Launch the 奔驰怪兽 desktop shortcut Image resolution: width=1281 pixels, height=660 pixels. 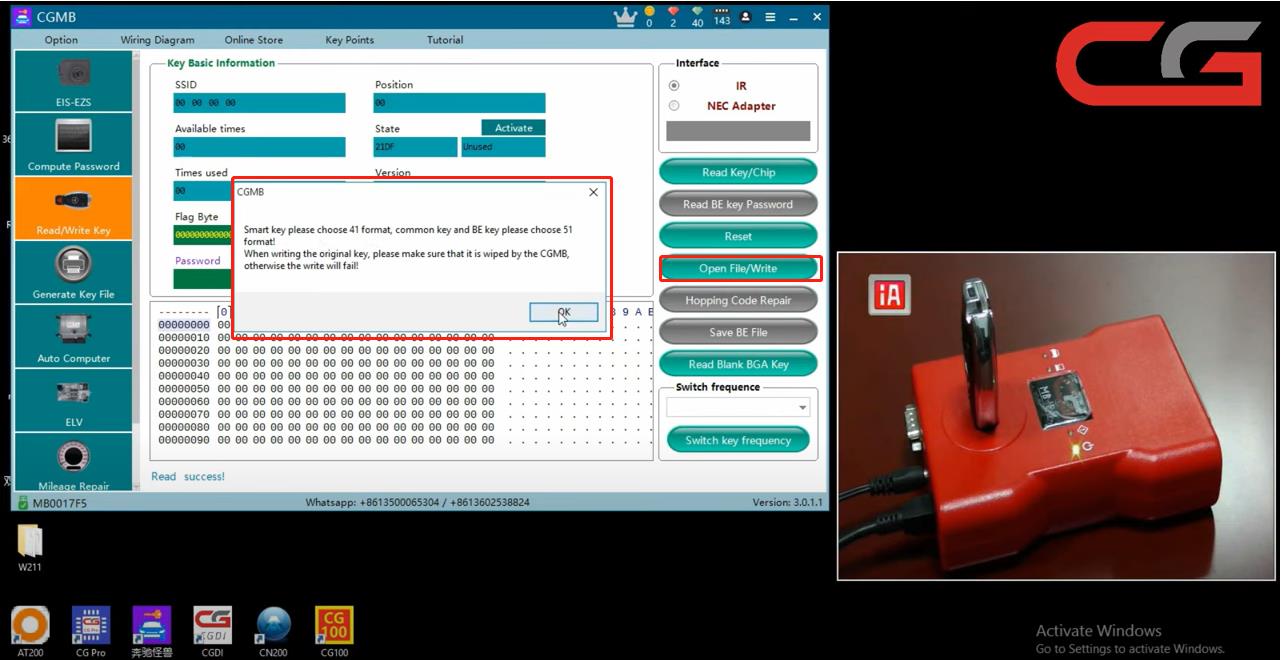(x=151, y=632)
